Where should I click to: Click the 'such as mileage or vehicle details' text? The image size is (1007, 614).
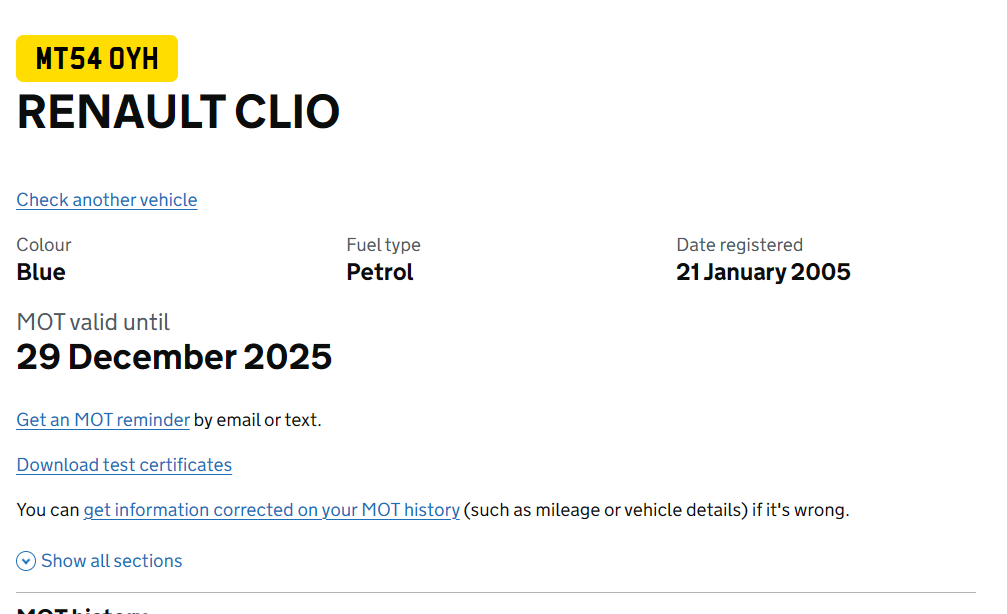tap(606, 509)
